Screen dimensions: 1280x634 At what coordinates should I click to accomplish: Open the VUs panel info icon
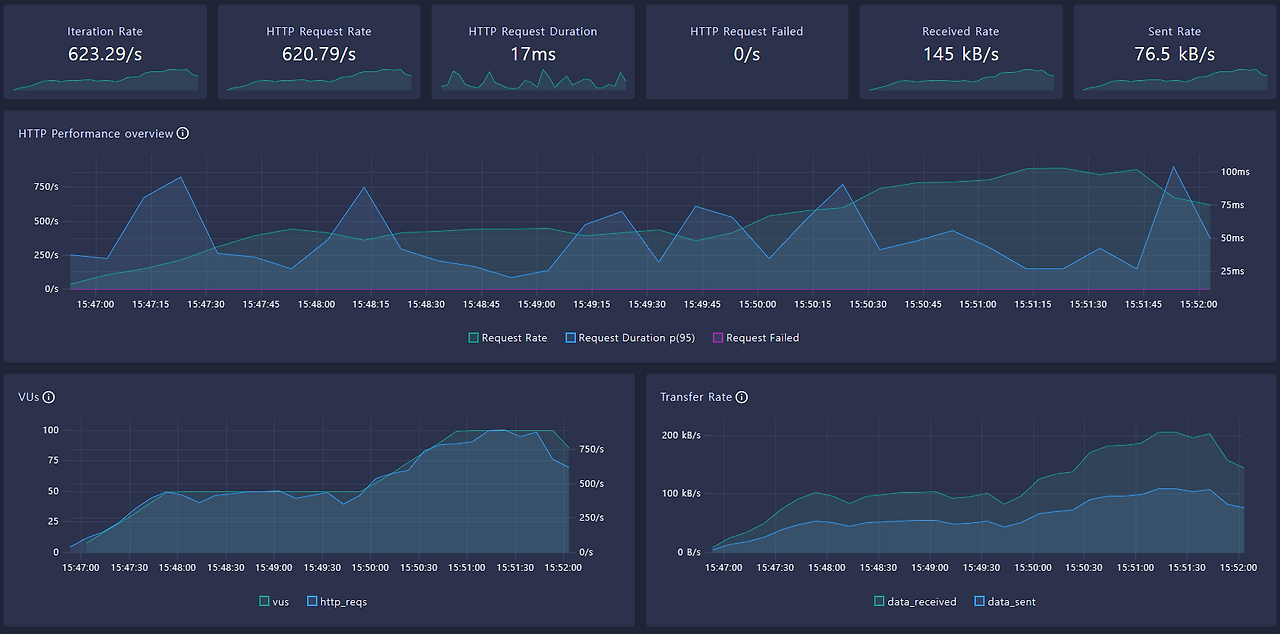[48, 397]
